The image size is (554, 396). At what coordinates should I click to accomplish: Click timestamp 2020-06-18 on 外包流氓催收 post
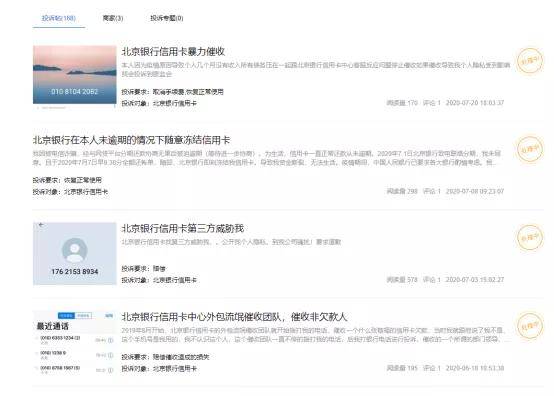point(475,368)
